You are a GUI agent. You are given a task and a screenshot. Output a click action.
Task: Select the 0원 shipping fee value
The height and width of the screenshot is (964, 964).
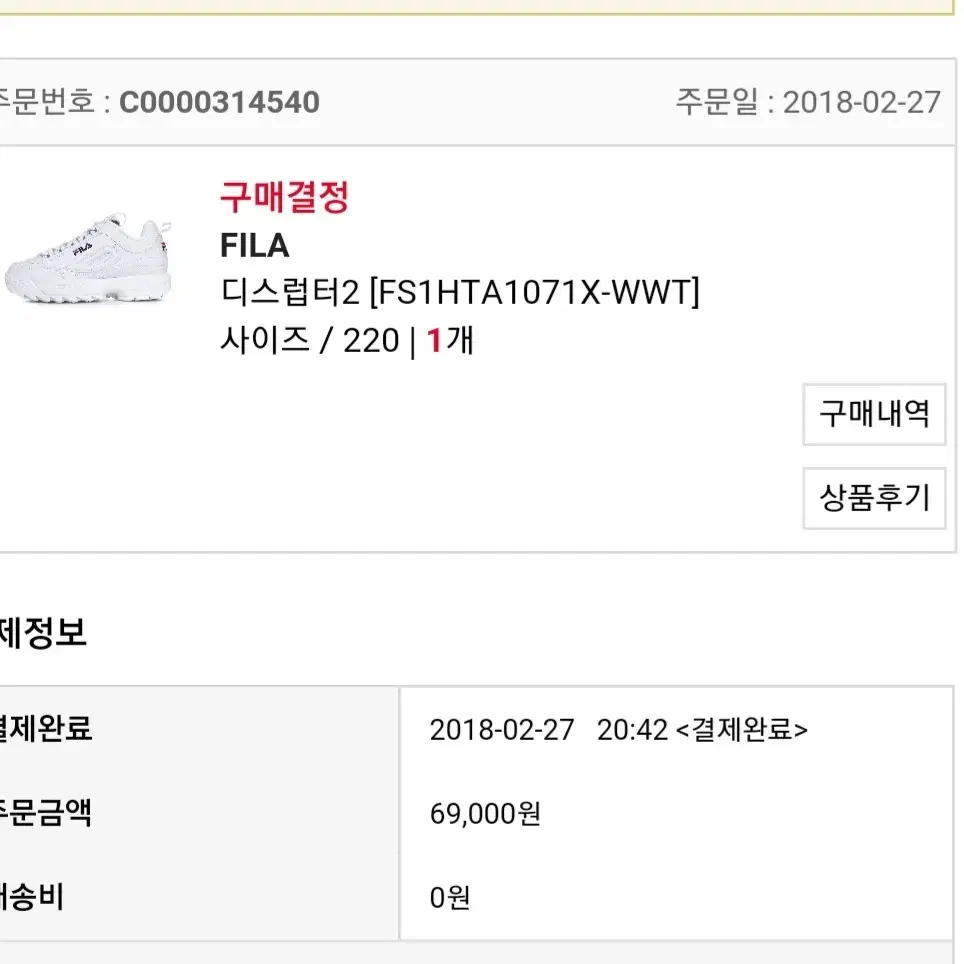pos(449,898)
